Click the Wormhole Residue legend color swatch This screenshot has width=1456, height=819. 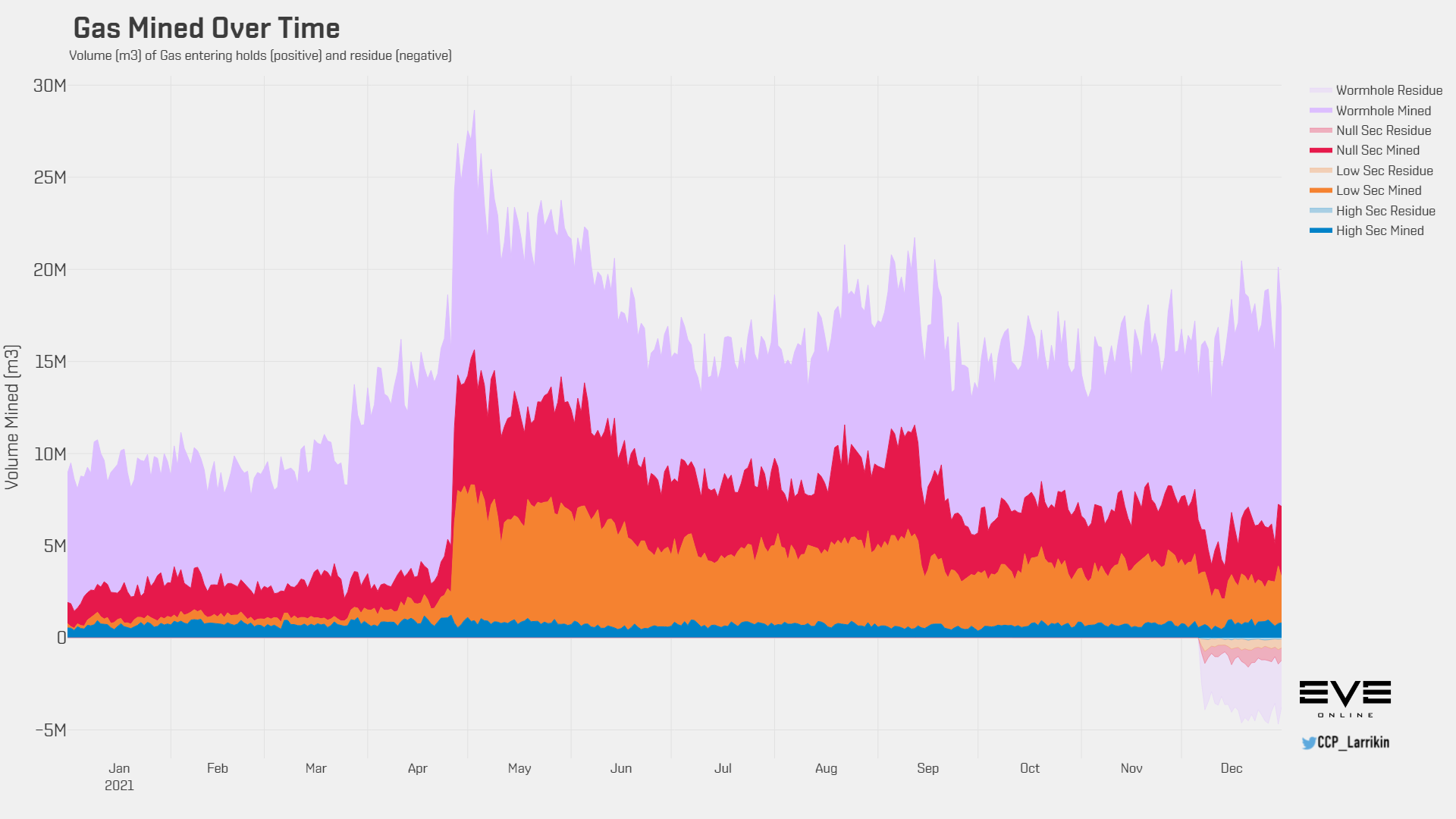click(x=1320, y=91)
